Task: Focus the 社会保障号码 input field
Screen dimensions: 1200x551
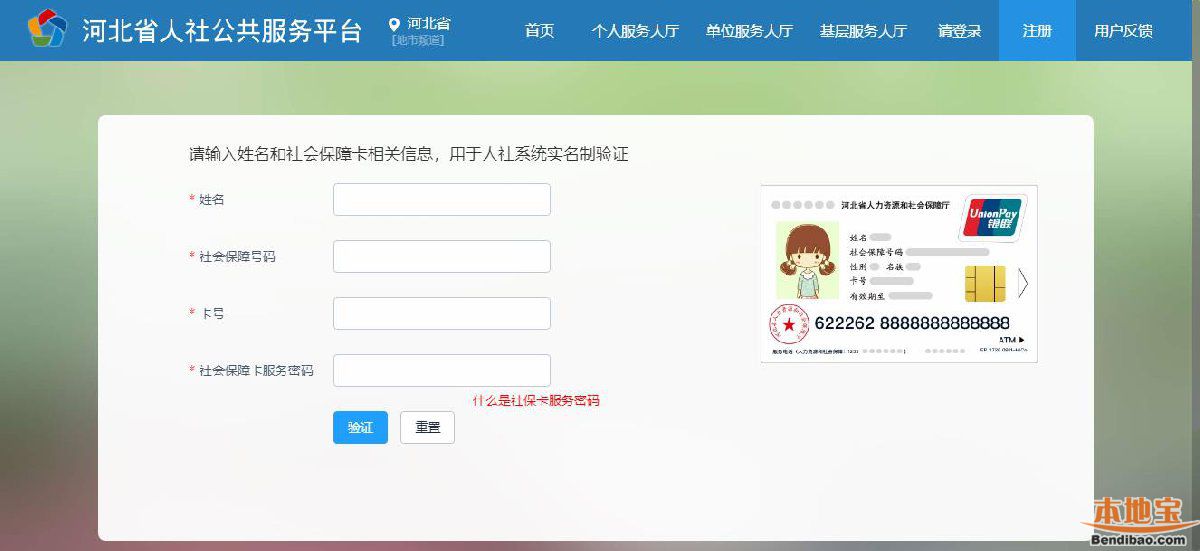Action: tap(442, 256)
